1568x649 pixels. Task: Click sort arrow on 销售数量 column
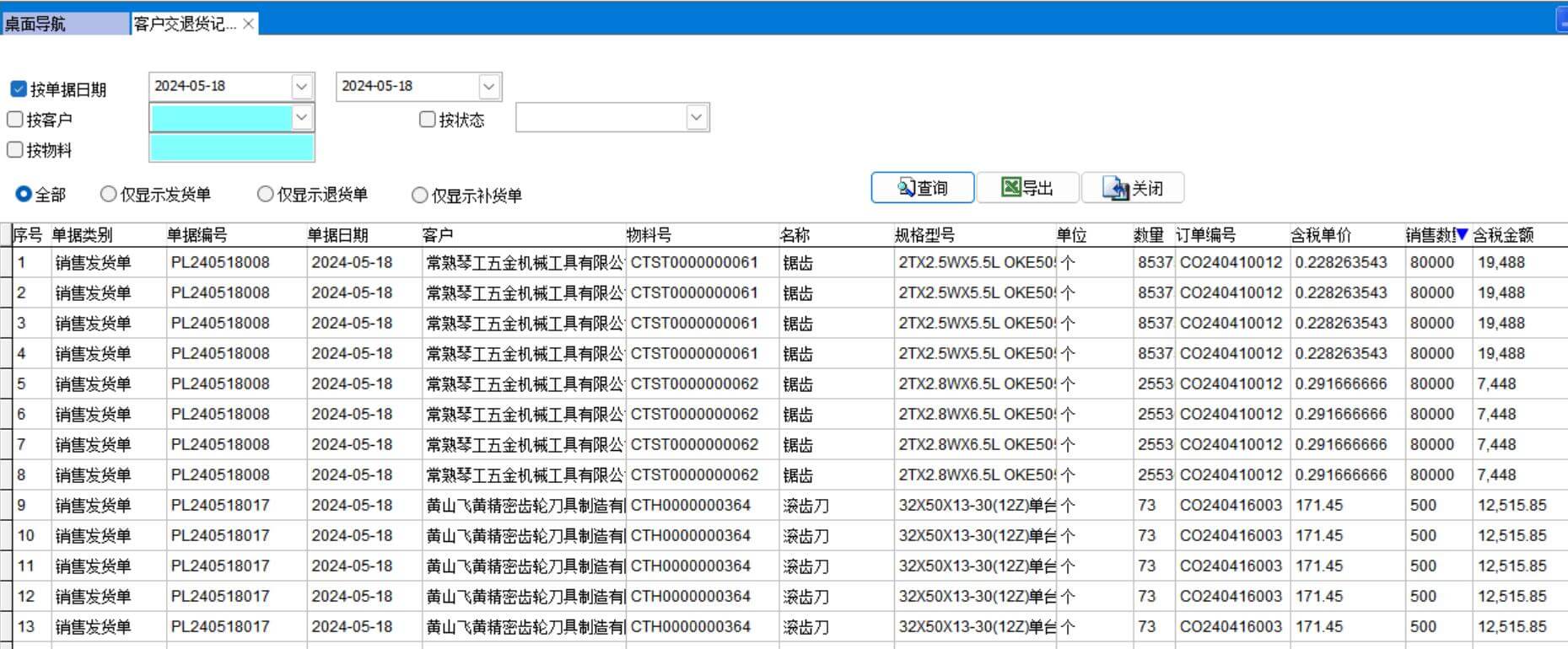pyautogui.click(x=1462, y=235)
